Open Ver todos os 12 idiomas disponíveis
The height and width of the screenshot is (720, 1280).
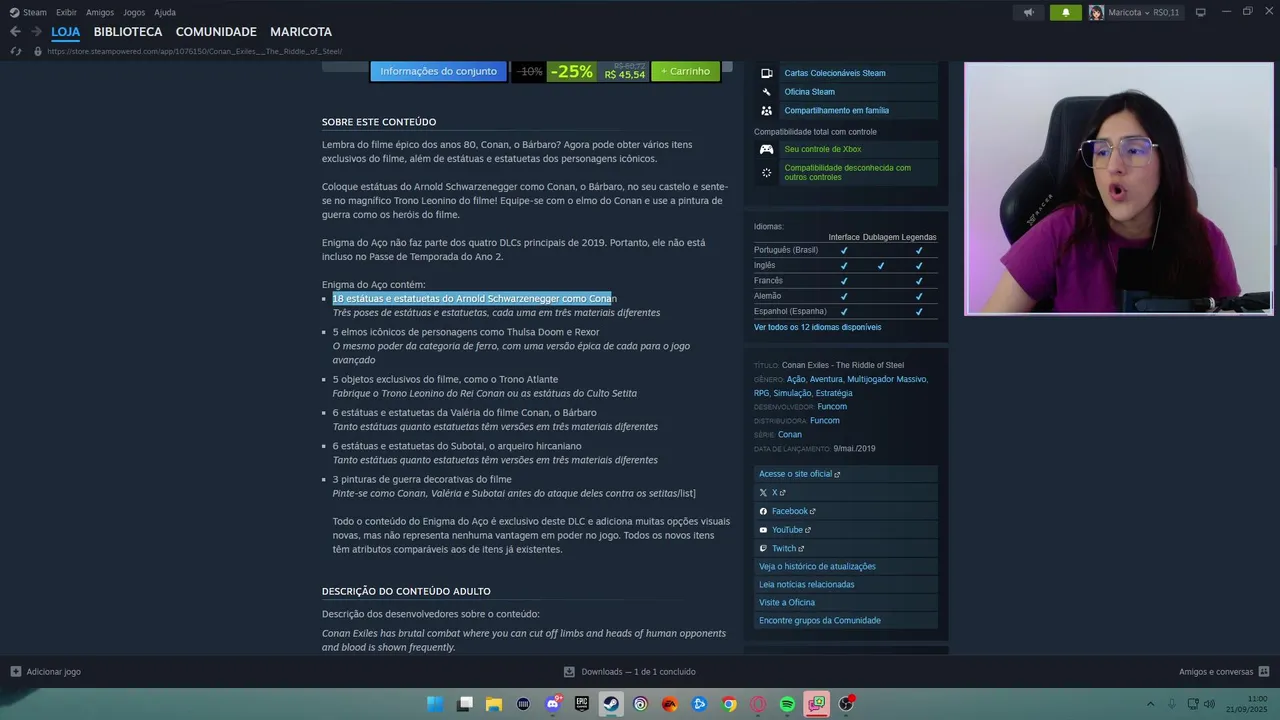(x=817, y=327)
